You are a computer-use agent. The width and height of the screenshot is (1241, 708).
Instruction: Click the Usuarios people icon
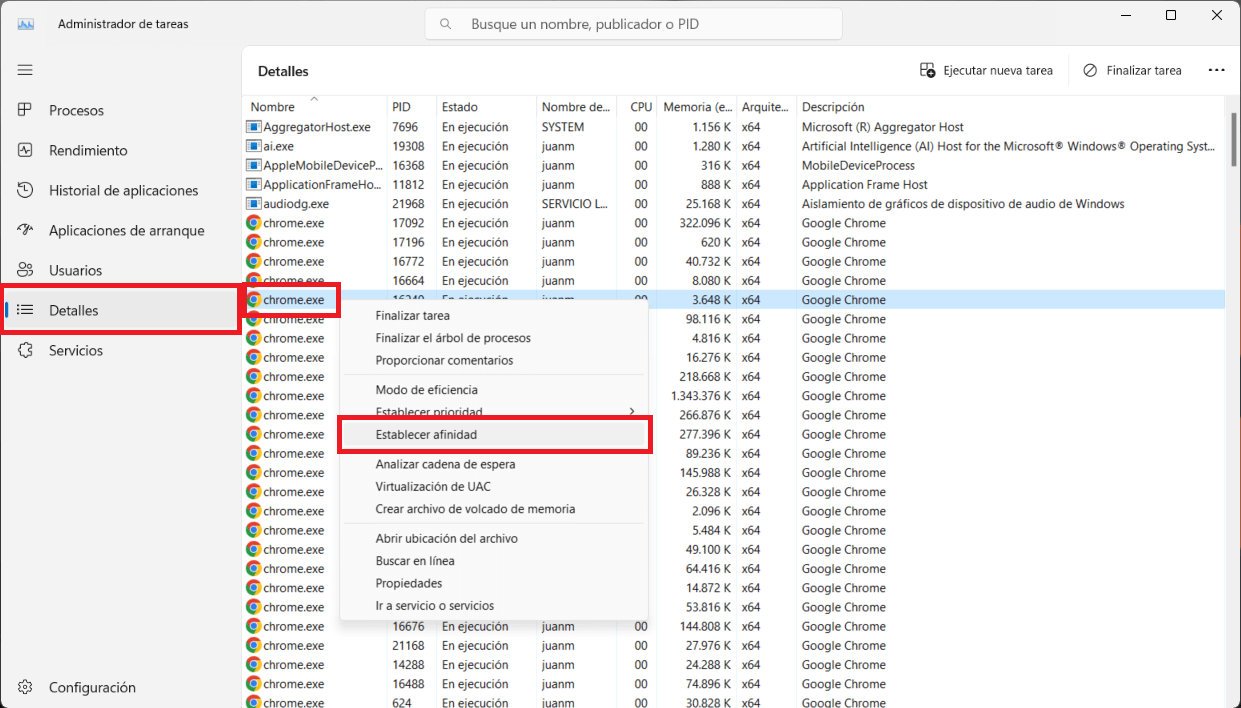click(25, 270)
